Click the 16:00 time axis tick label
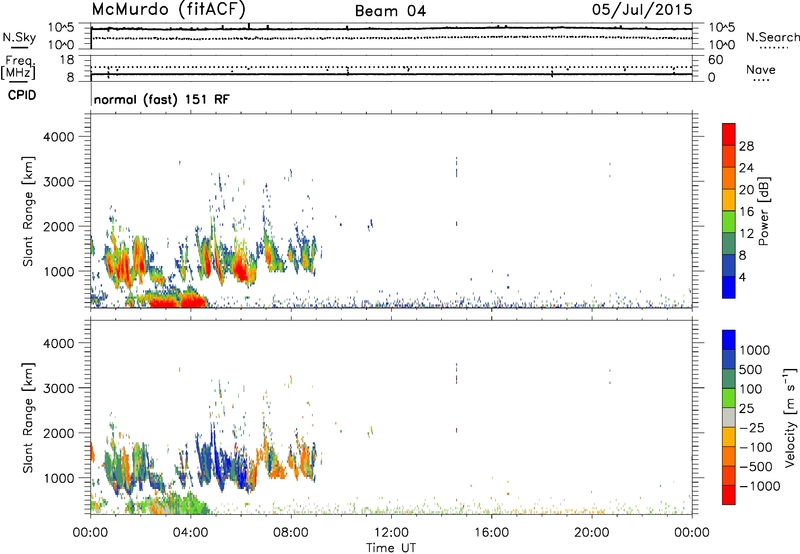The width and height of the screenshot is (800, 554). click(491, 533)
